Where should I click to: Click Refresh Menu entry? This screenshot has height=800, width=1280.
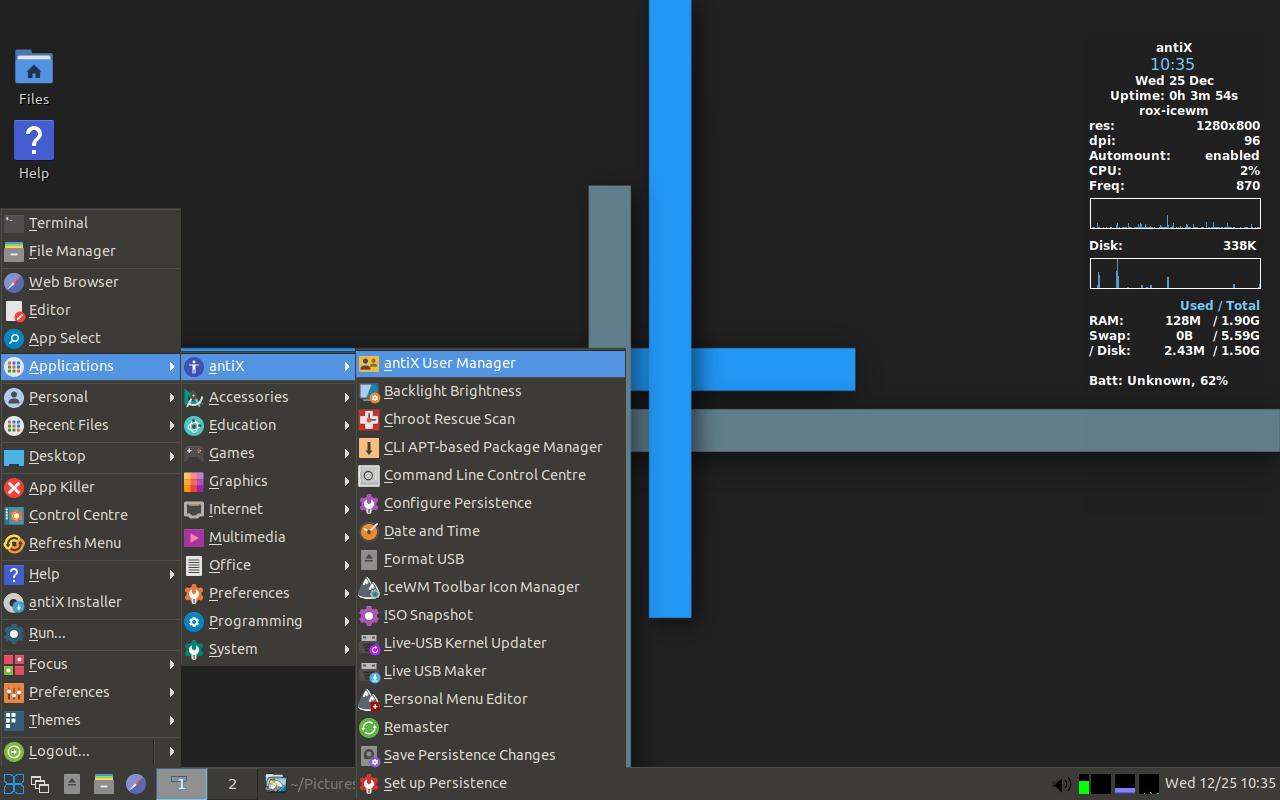coord(91,543)
